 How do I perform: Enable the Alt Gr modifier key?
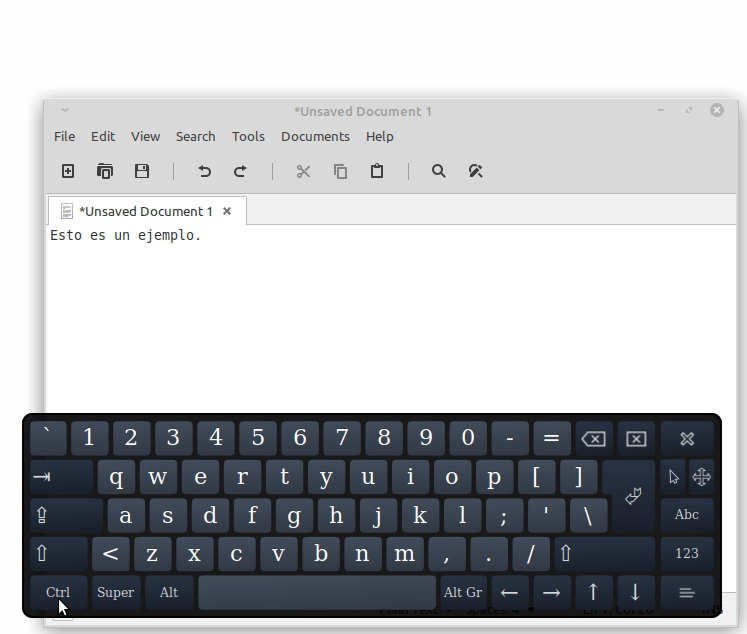coord(463,592)
